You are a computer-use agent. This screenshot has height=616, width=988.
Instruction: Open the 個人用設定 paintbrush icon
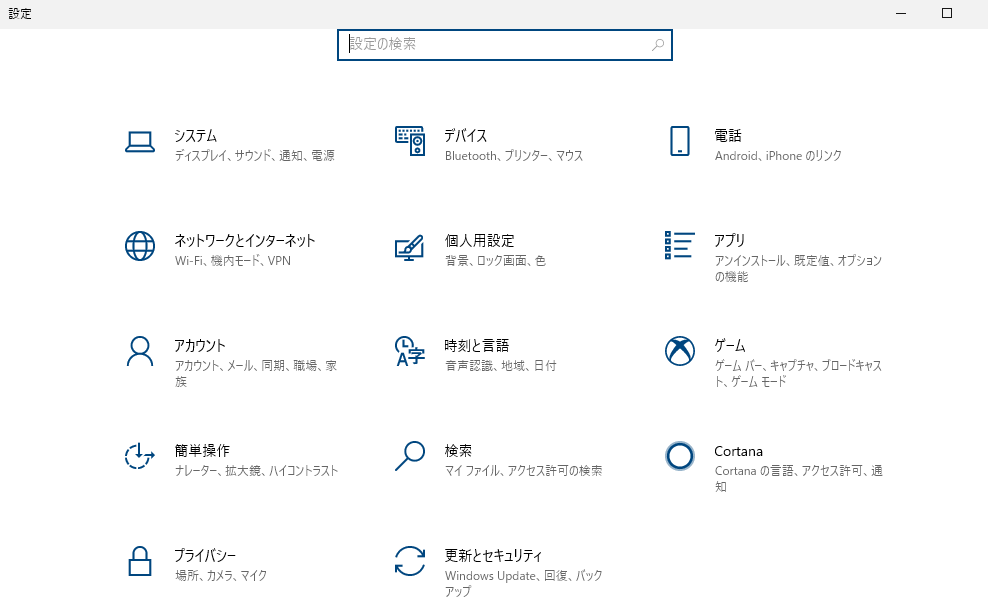coord(410,248)
